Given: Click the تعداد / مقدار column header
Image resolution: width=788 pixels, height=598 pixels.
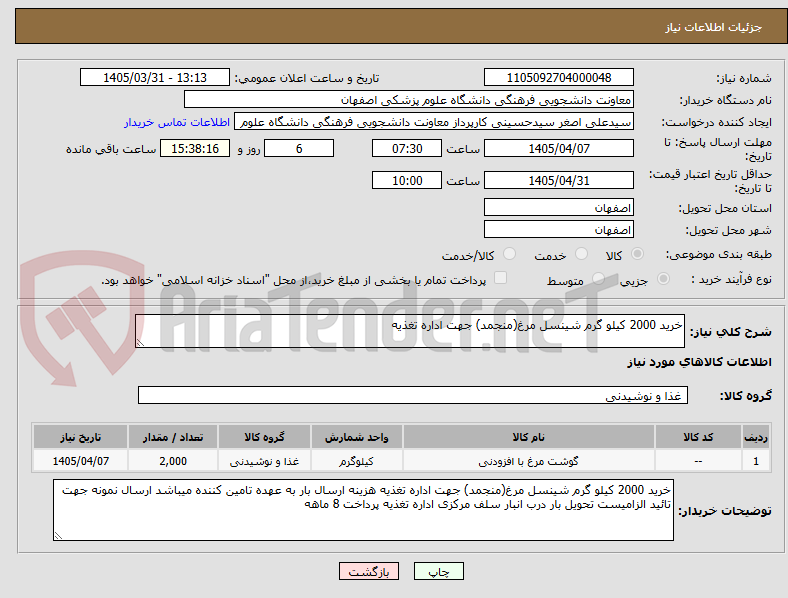Looking at the screenshot, I should (x=173, y=437).
